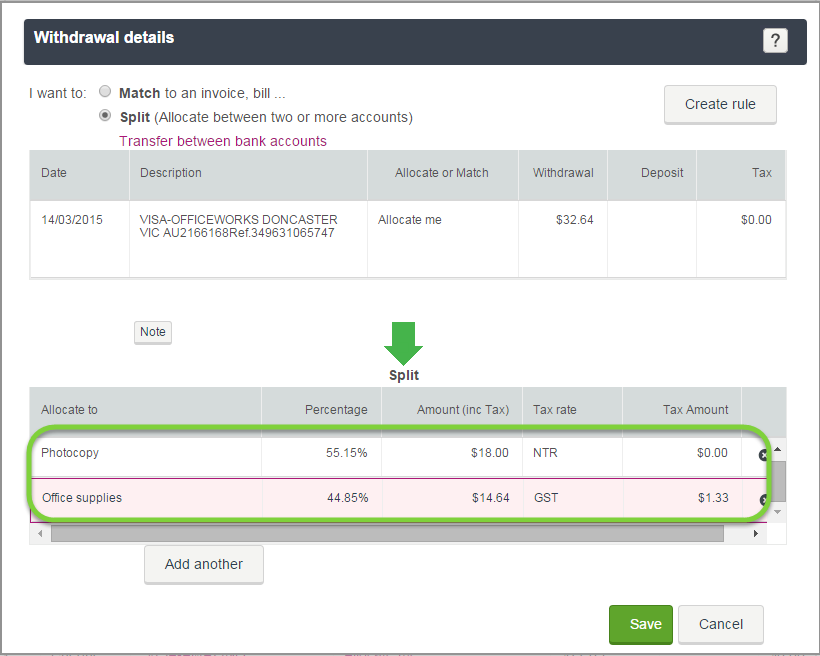The height and width of the screenshot is (656, 820).
Task: Click the green Split arrow
Action: click(403, 344)
